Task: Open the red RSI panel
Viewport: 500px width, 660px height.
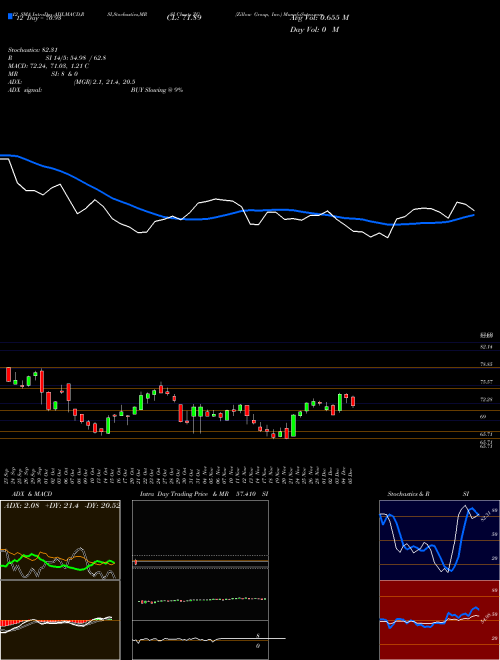Action: point(439,620)
